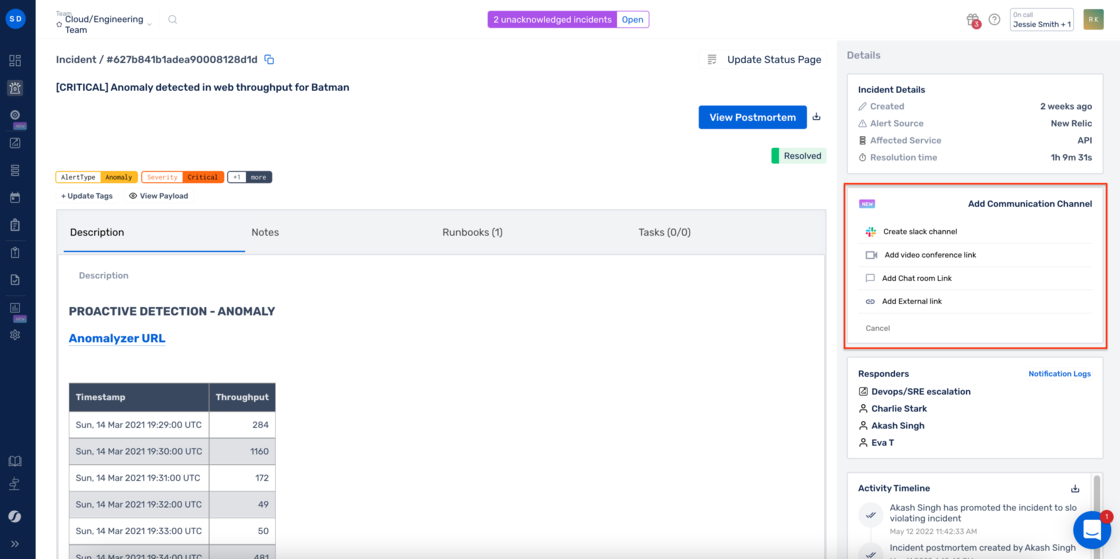
Task: Open the edit note icon in sidebar
Action: [x=15, y=143]
